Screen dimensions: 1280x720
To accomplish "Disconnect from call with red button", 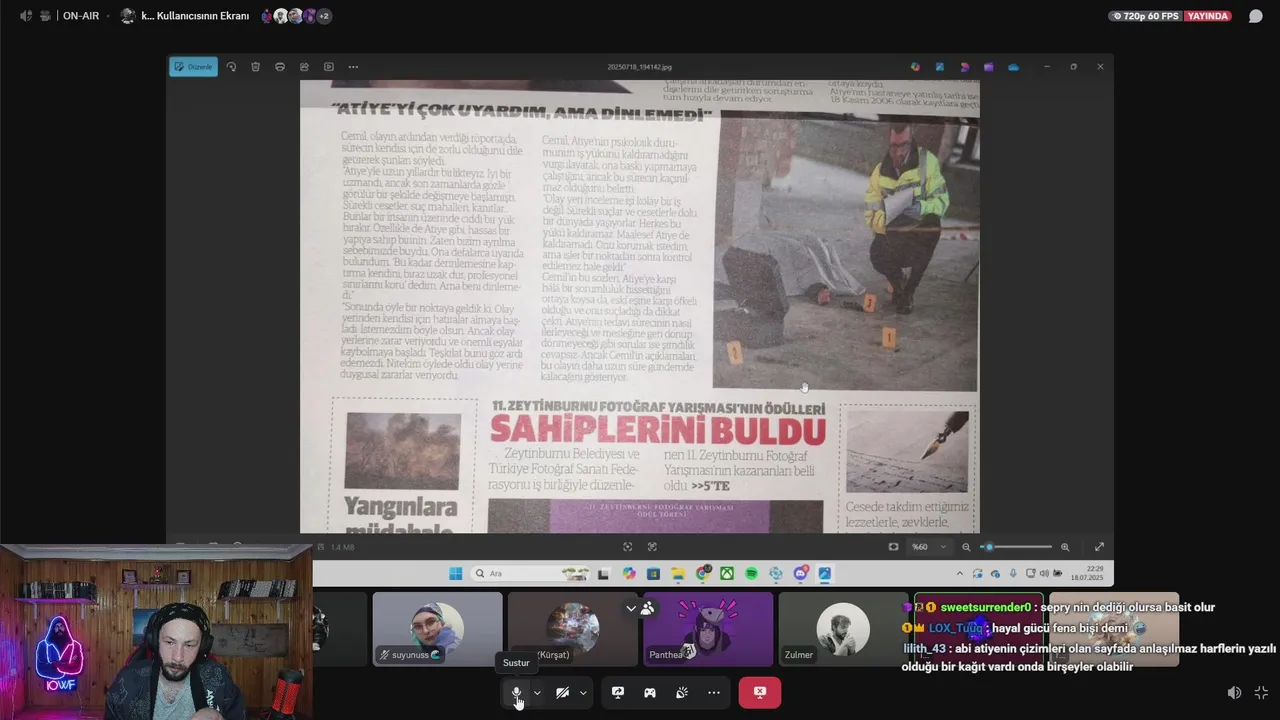I will coord(759,692).
